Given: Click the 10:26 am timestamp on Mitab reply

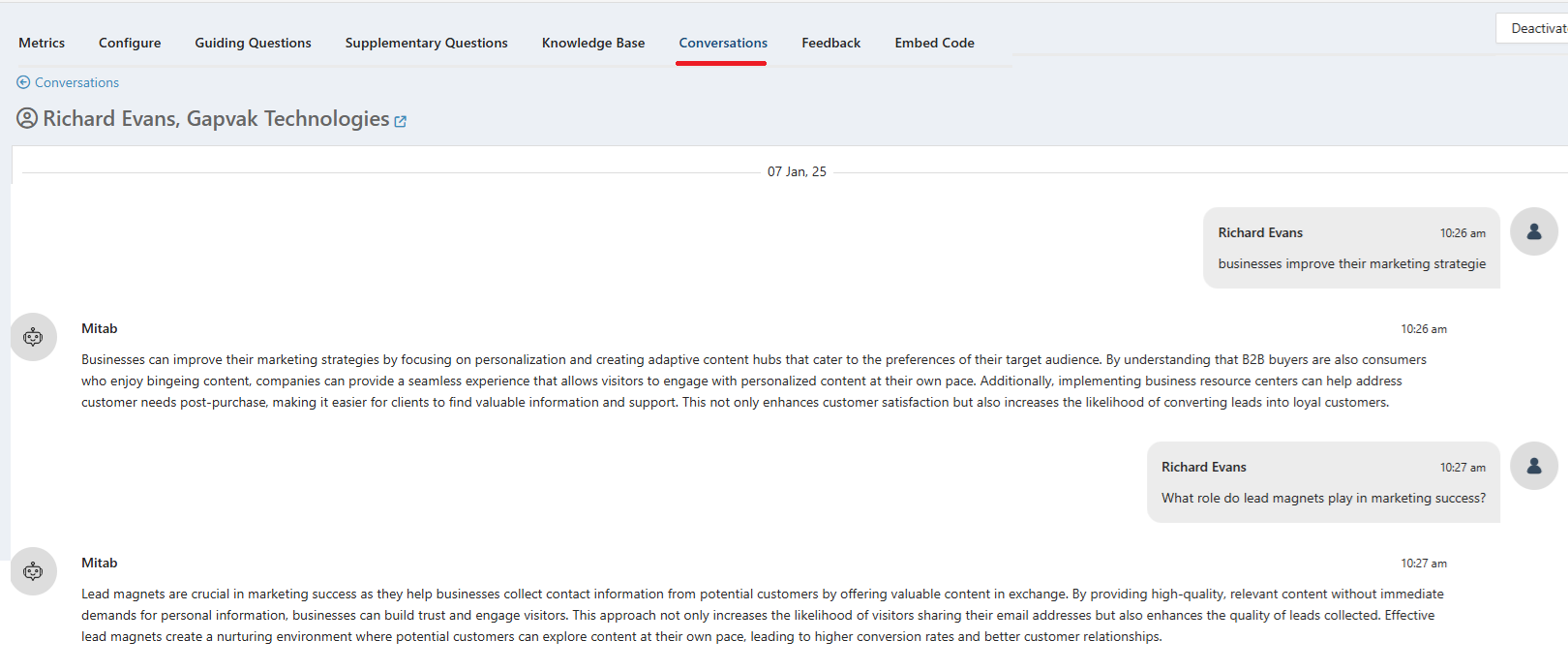Looking at the screenshot, I should 1424,329.
